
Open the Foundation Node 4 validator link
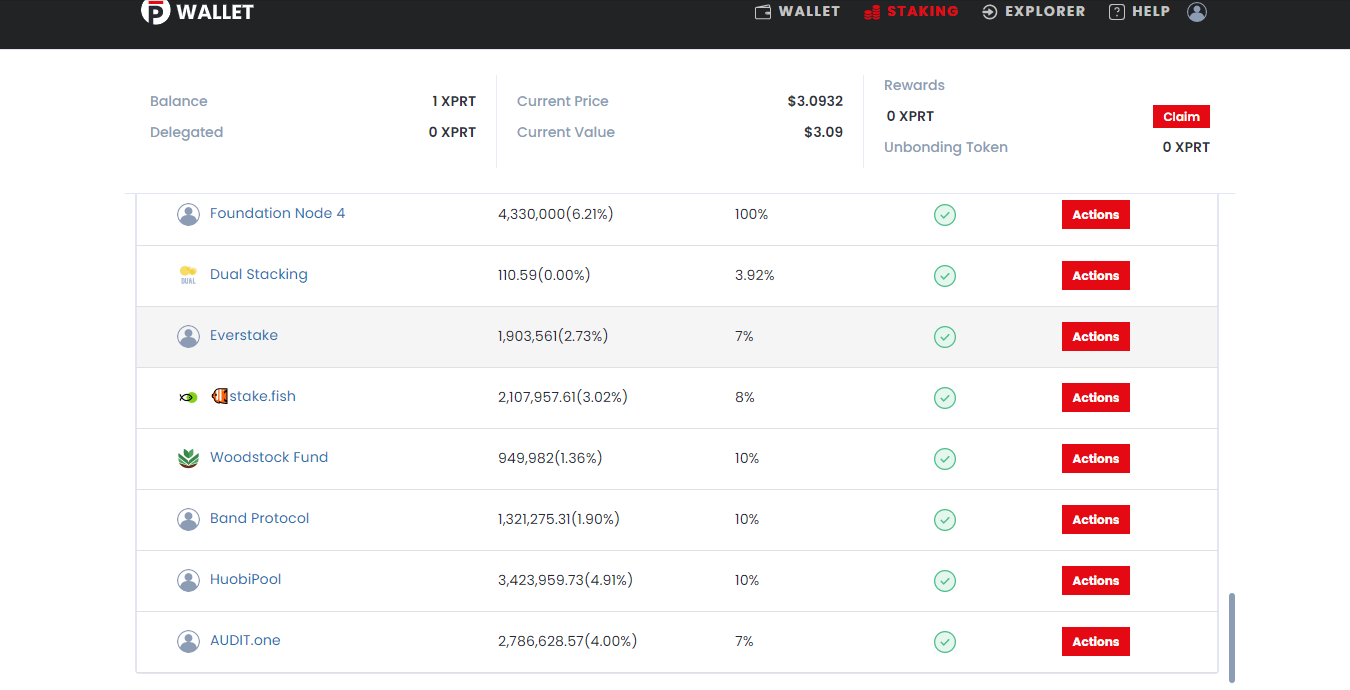point(277,213)
